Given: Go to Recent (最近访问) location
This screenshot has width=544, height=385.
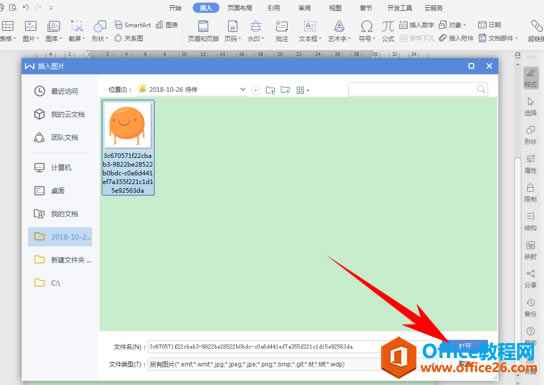Looking at the screenshot, I should point(60,91).
